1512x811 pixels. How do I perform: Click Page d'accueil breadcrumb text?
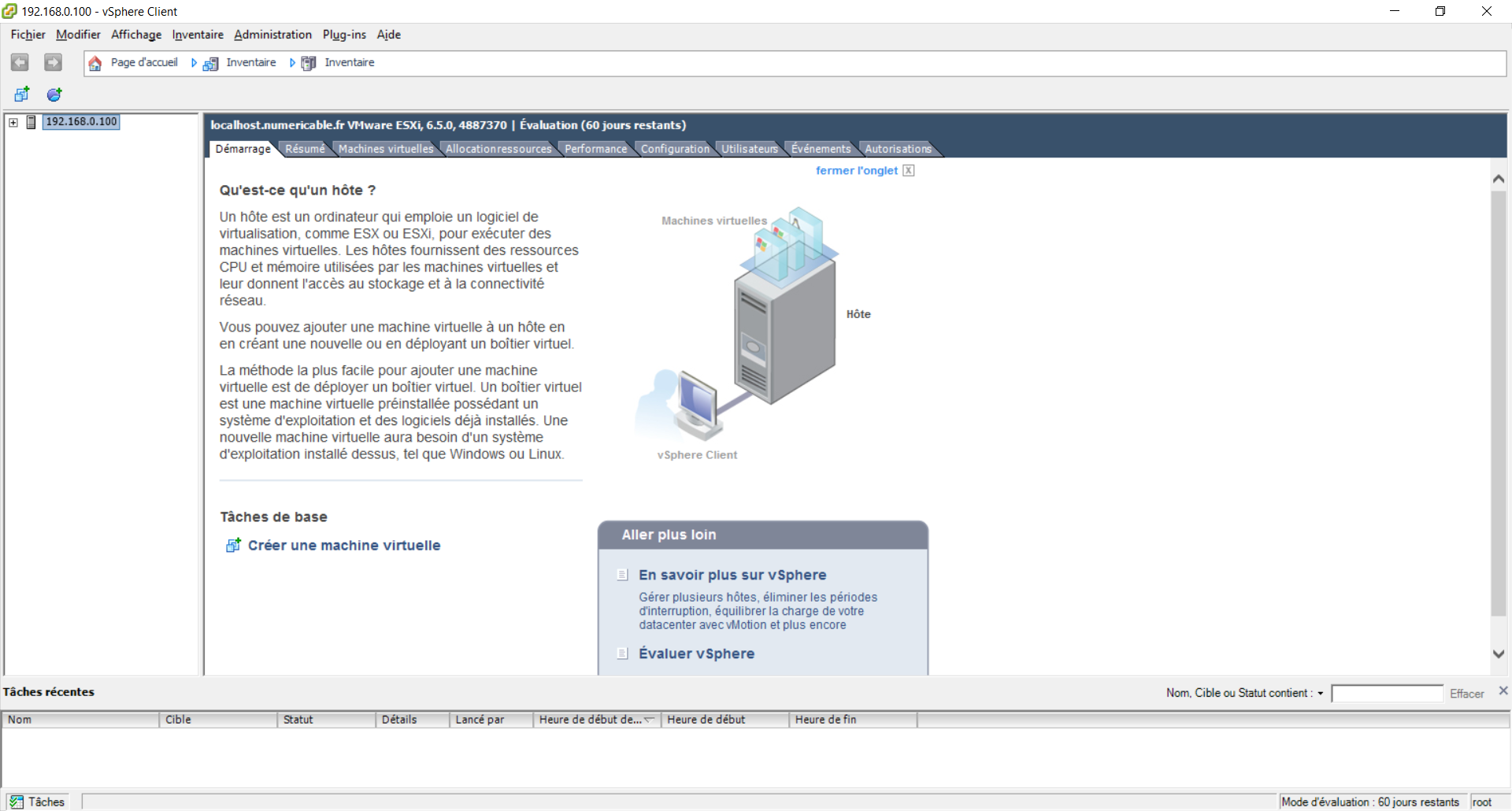click(144, 62)
